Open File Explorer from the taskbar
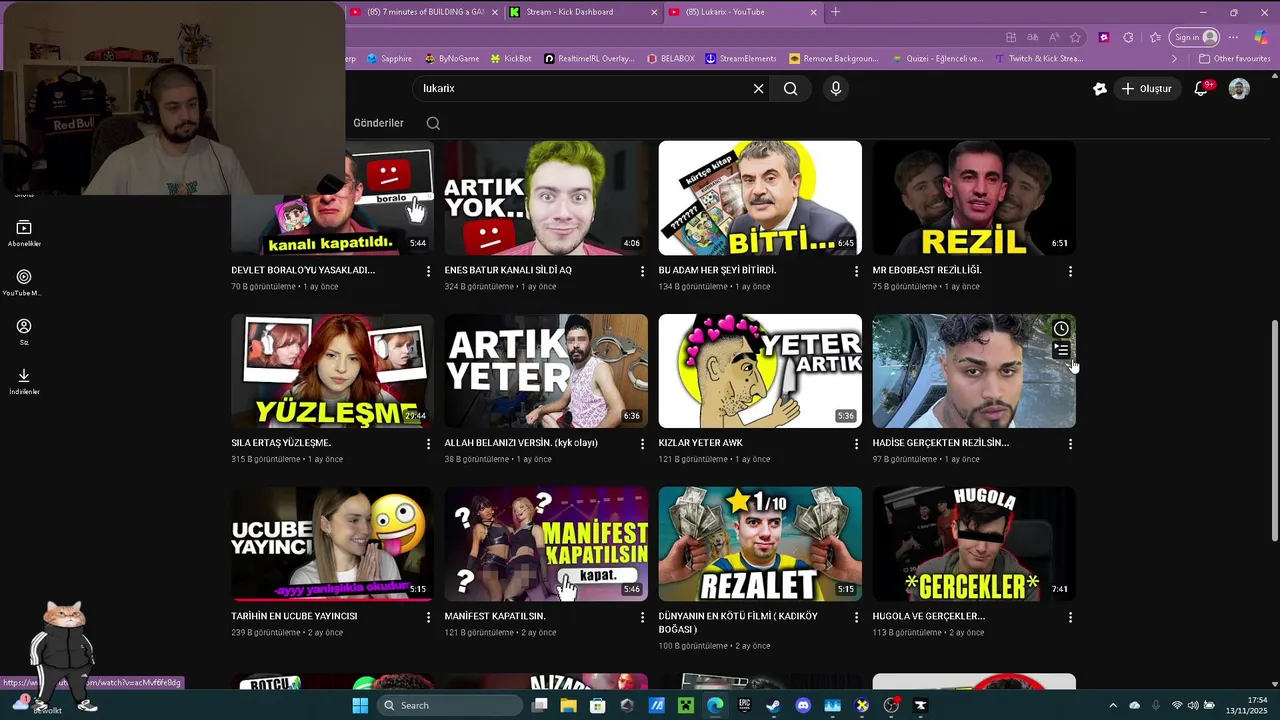 [x=568, y=705]
